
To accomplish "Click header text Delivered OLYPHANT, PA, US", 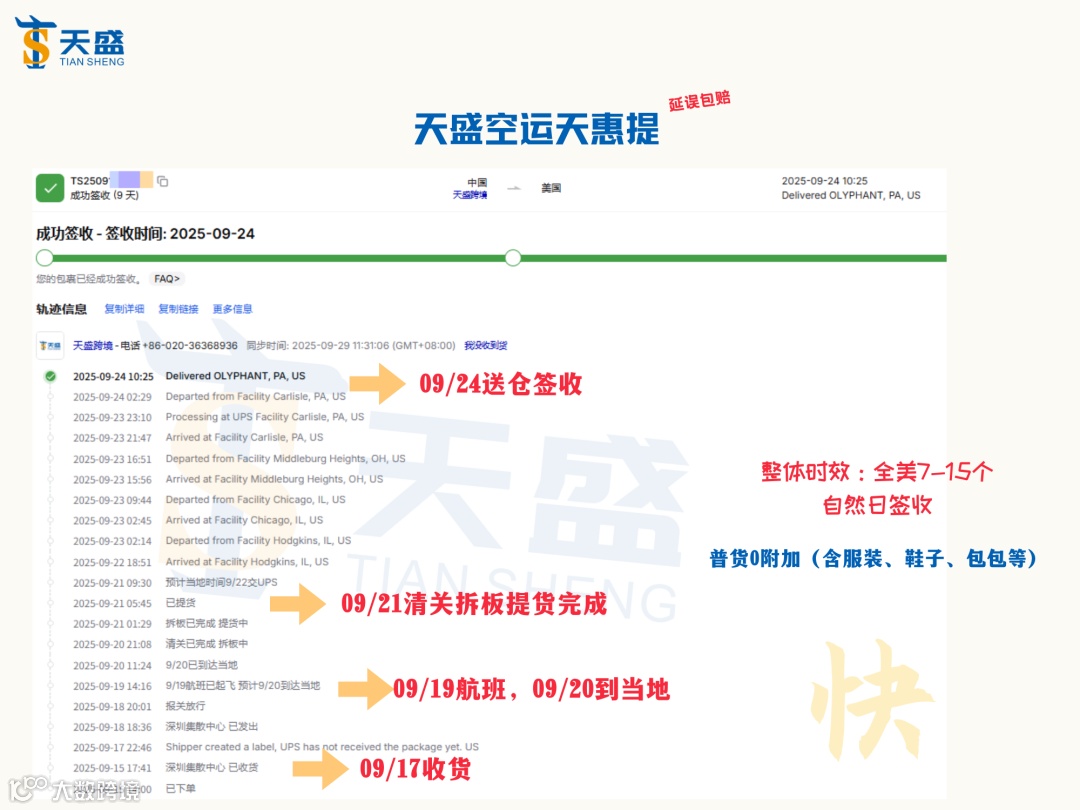I will pyautogui.click(x=851, y=196).
